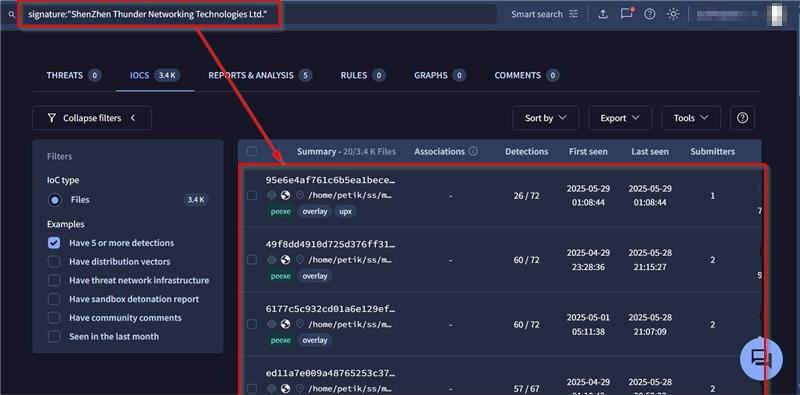Open the Export dropdown
The image size is (800, 395).
click(620, 118)
